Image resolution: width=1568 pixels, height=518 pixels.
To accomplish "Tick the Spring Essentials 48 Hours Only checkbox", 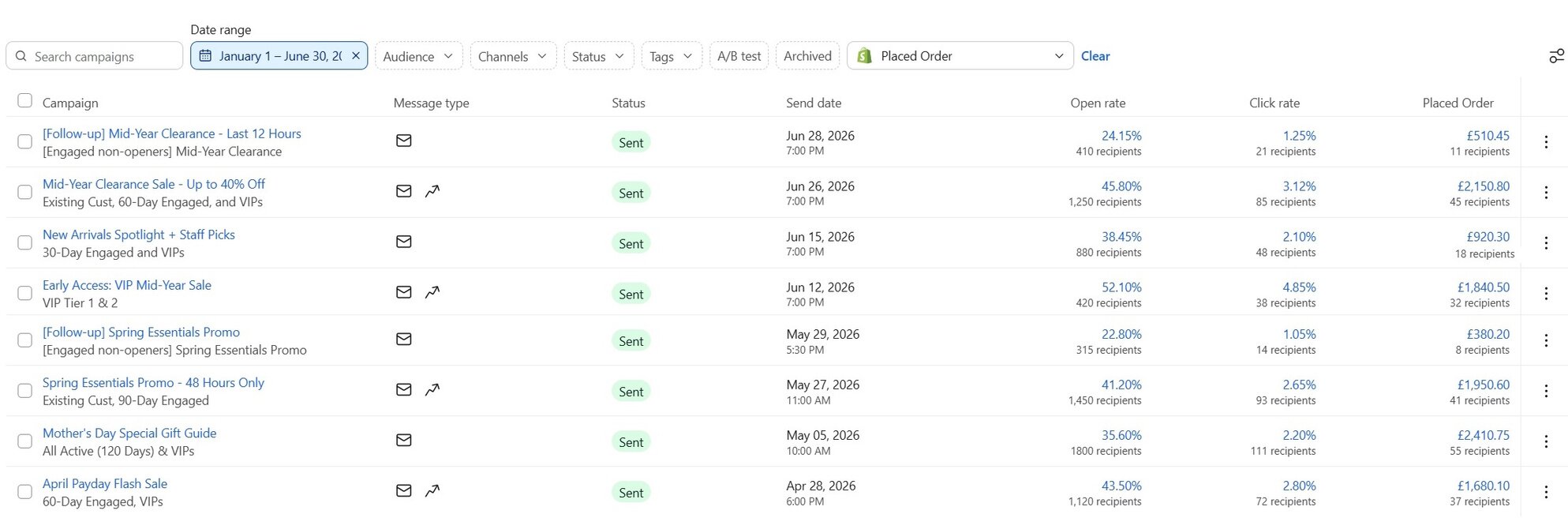I will click(25, 390).
